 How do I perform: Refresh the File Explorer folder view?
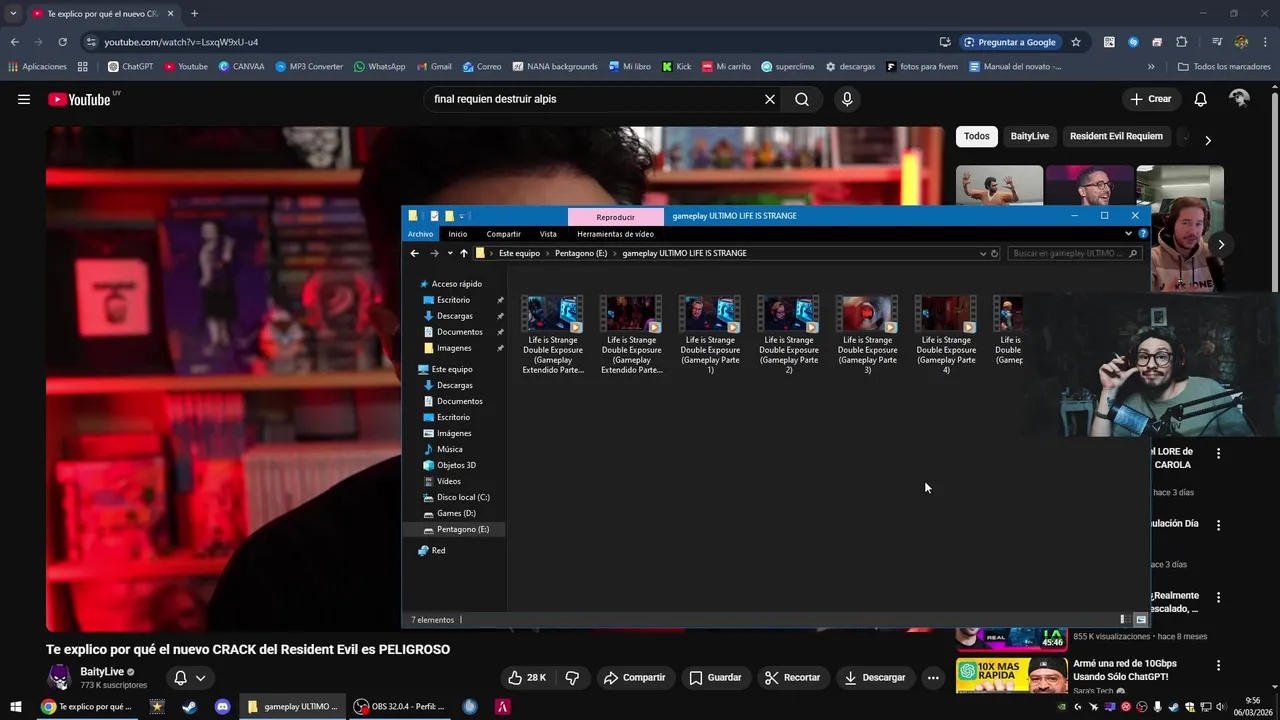click(x=994, y=253)
